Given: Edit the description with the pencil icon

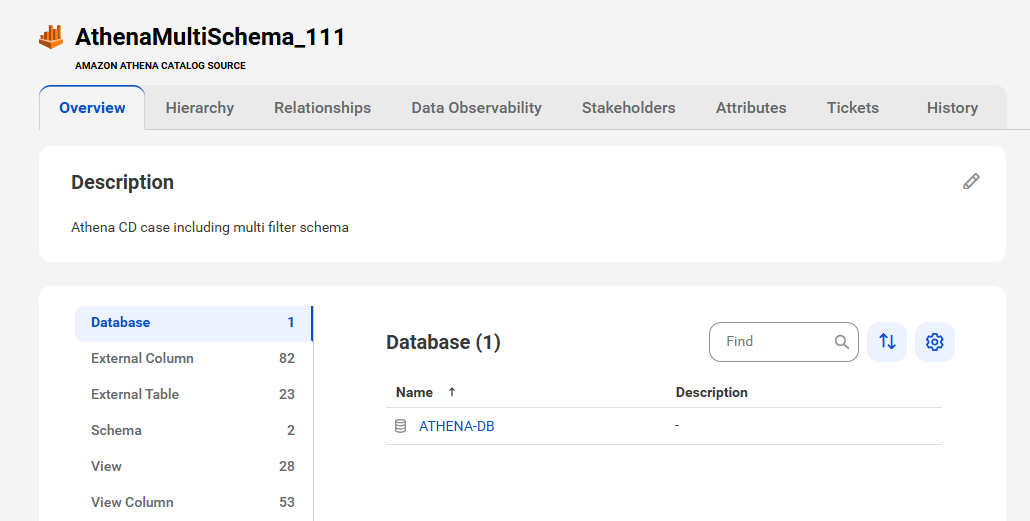Looking at the screenshot, I should 971,181.
